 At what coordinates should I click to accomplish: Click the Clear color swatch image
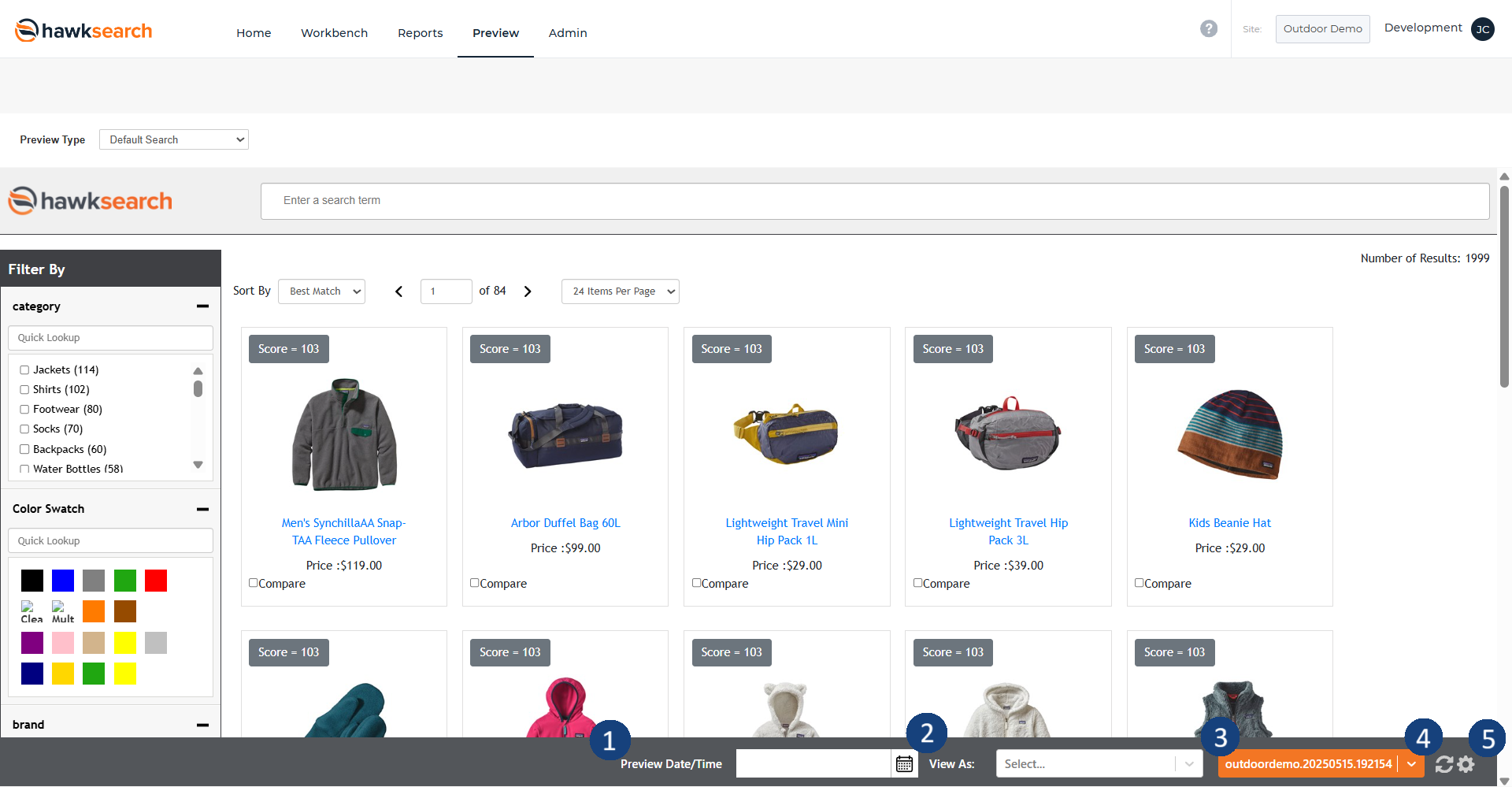pos(31,612)
